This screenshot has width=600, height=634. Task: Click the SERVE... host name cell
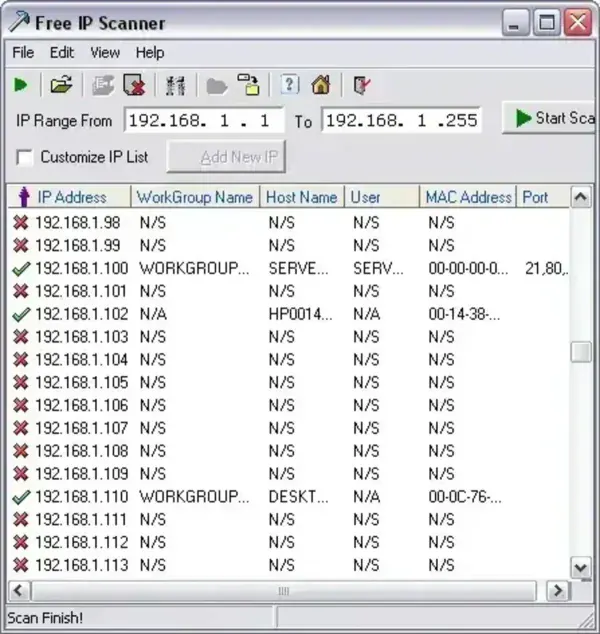pos(299,268)
